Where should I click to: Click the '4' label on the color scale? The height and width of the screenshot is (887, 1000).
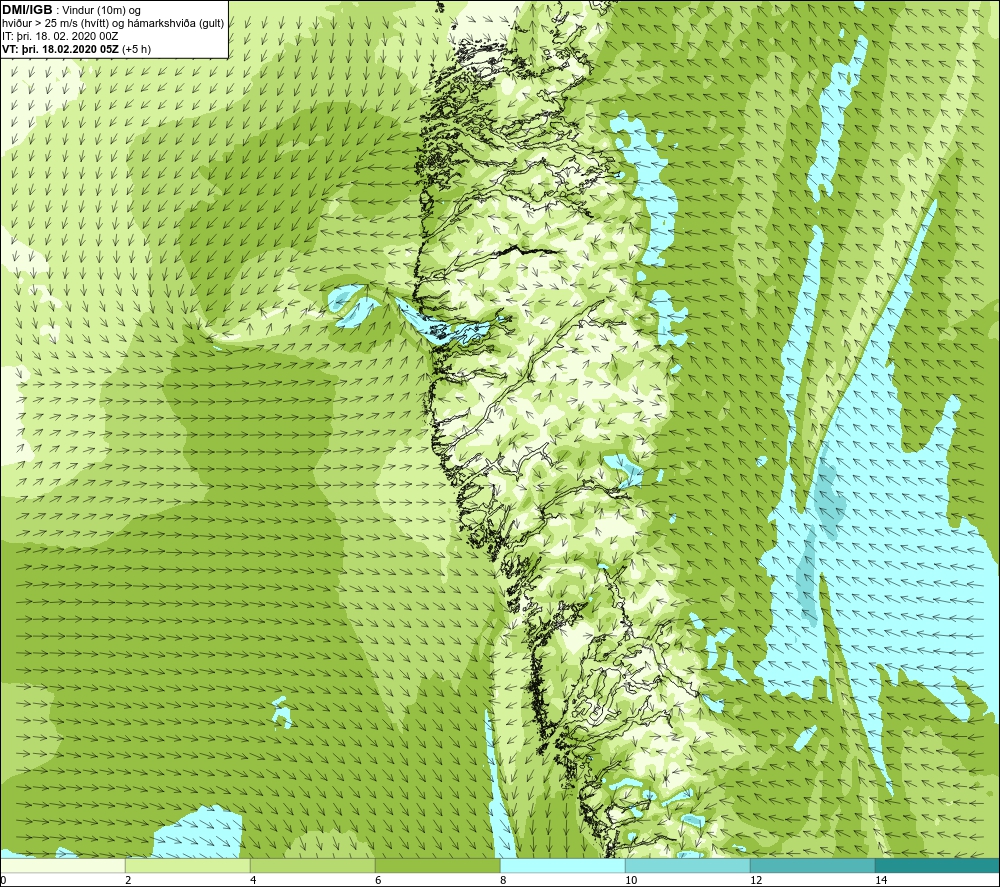coord(253,880)
